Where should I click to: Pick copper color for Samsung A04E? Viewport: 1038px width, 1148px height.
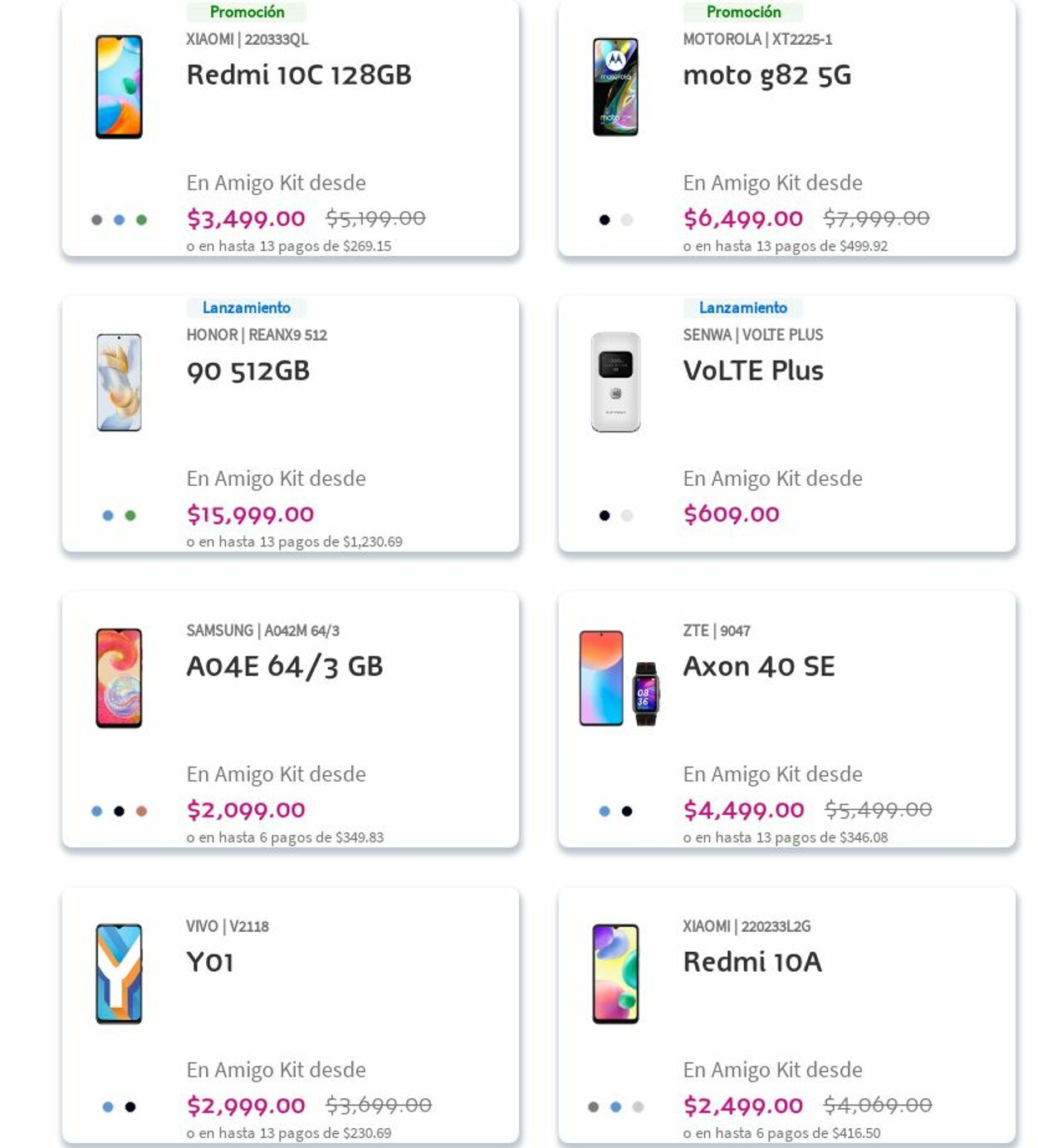[141, 812]
